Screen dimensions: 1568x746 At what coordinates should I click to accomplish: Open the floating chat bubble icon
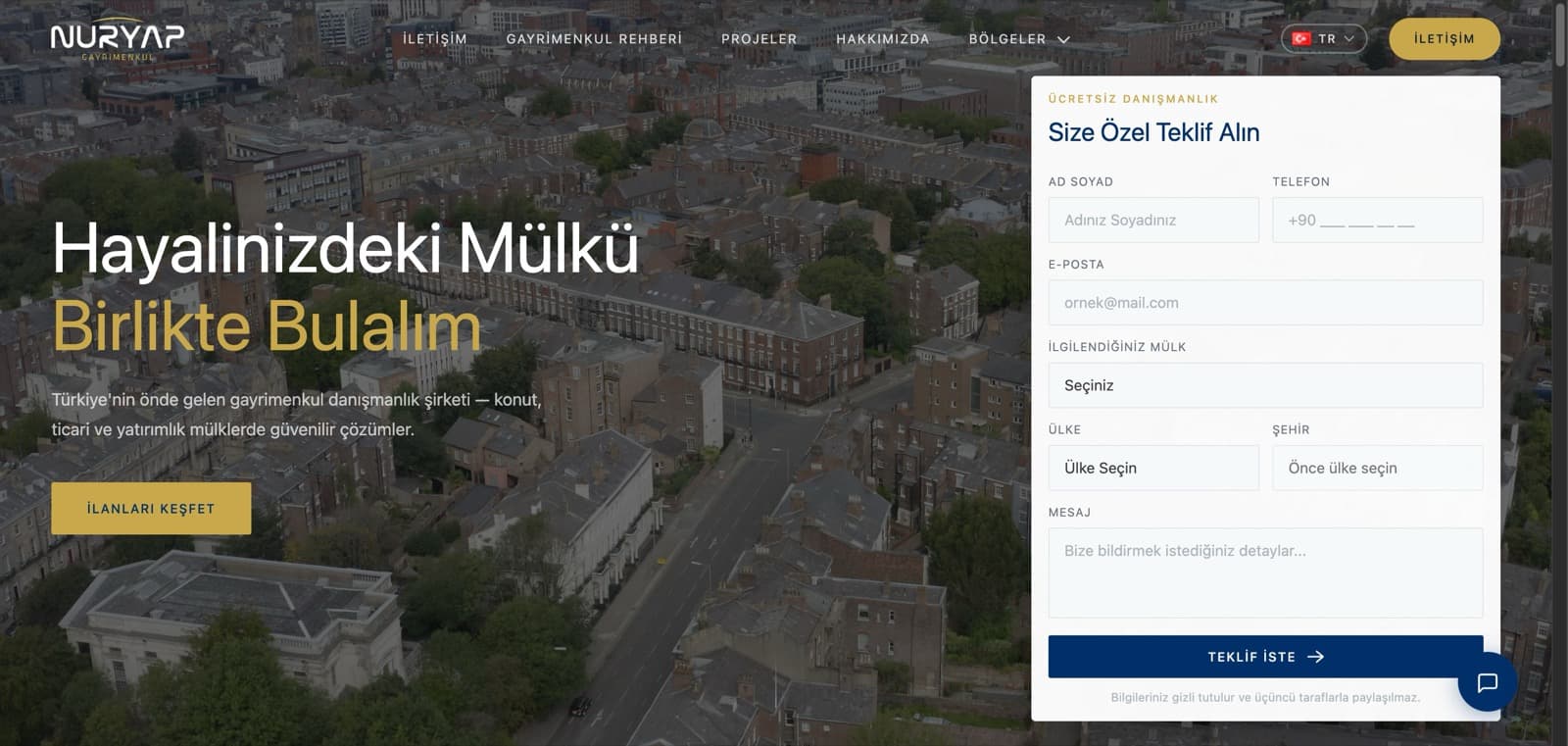[x=1488, y=682]
